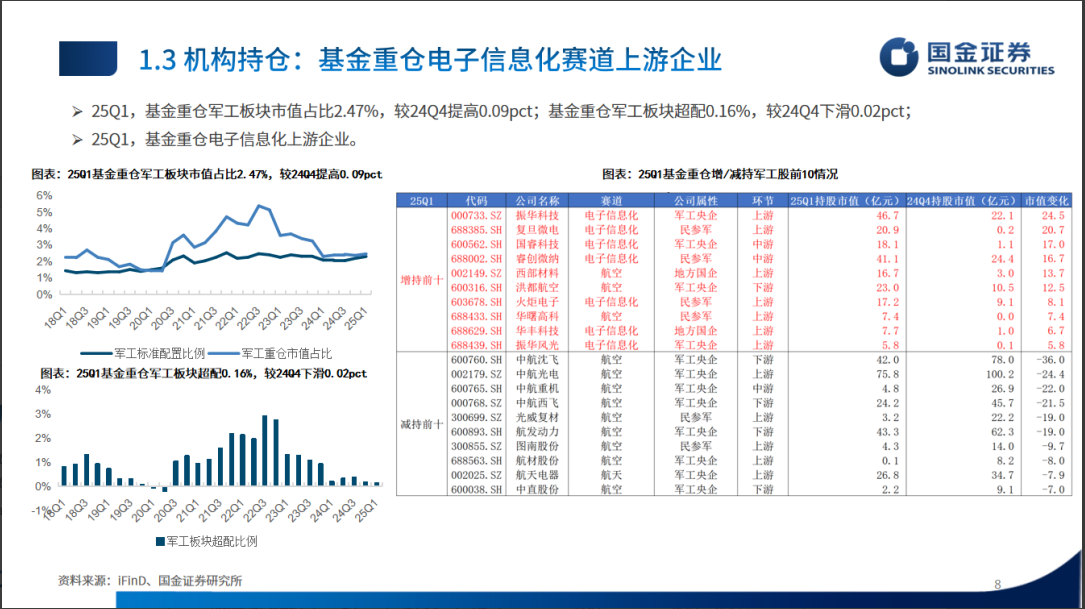
Task: Click the 资料来源 source footnote
Action: pyautogui.click(x=150, y=580)
